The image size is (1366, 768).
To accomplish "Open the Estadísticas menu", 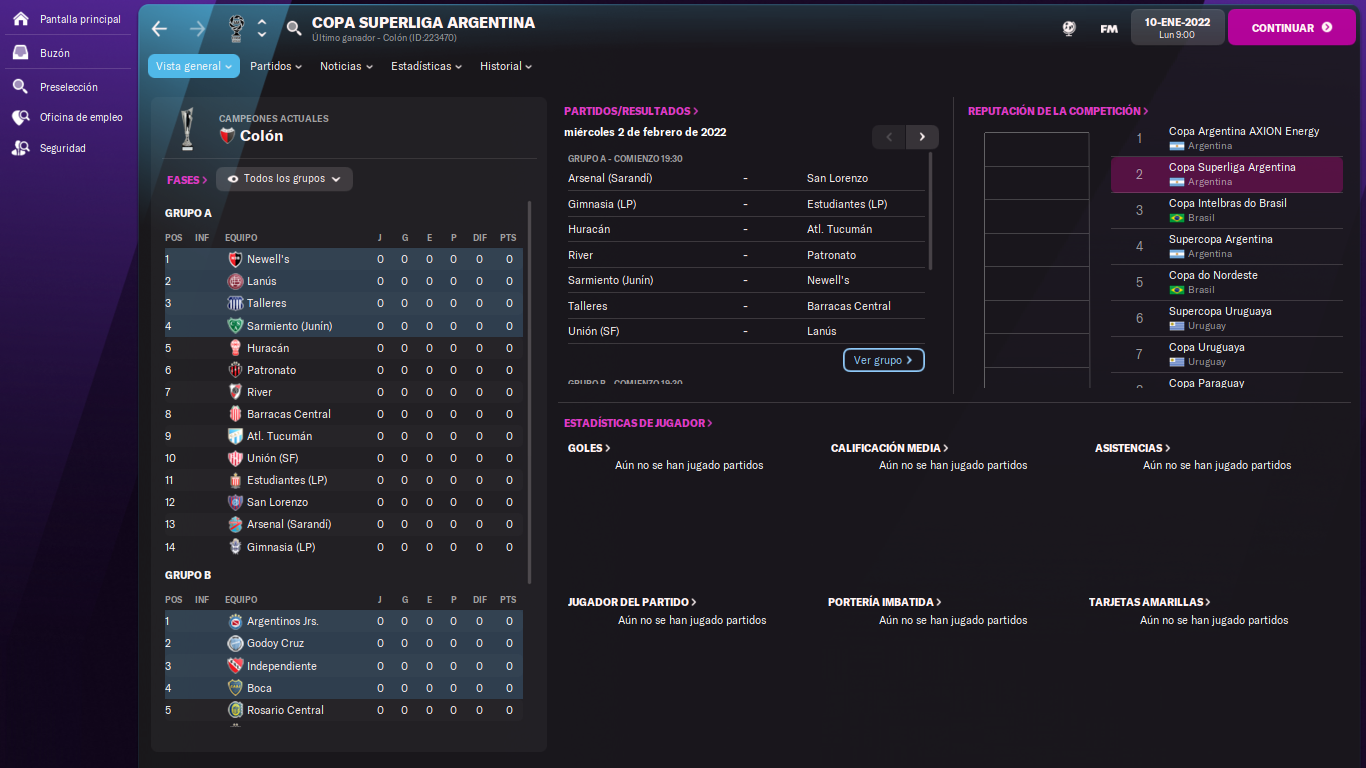I will click(x=426, y=66).
